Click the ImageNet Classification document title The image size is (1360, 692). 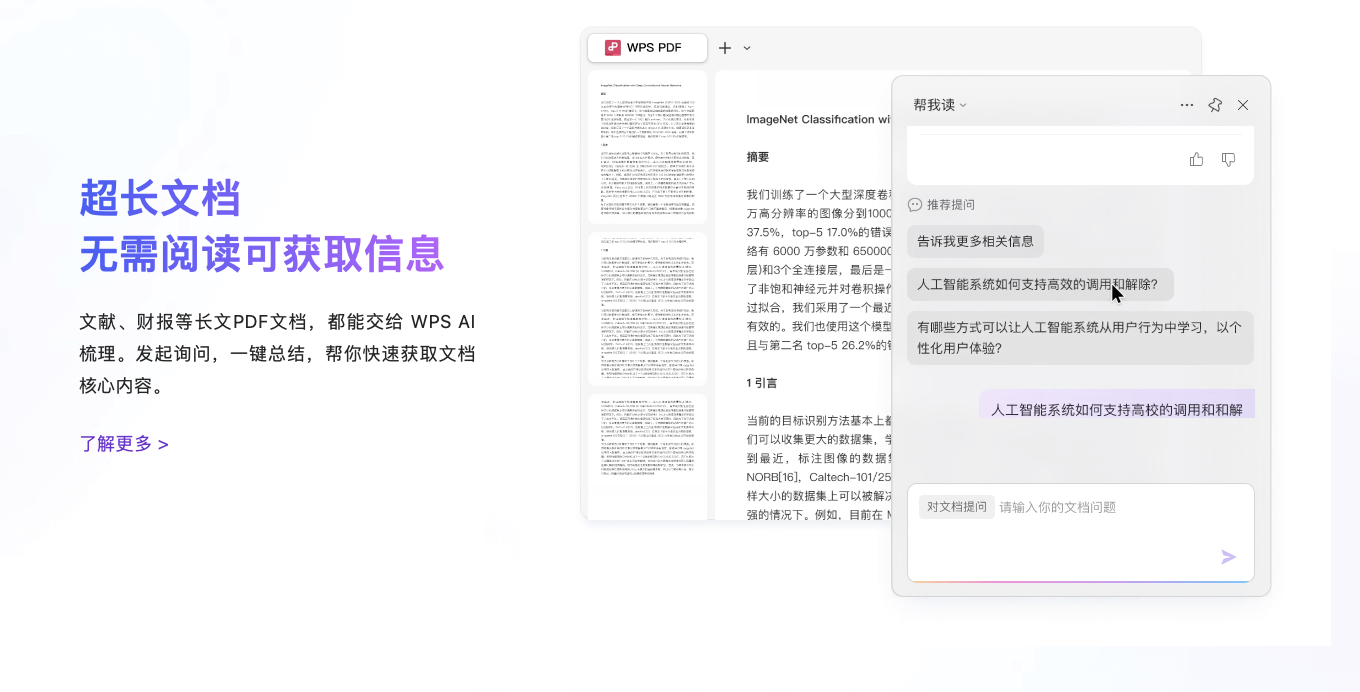[818, 119]
